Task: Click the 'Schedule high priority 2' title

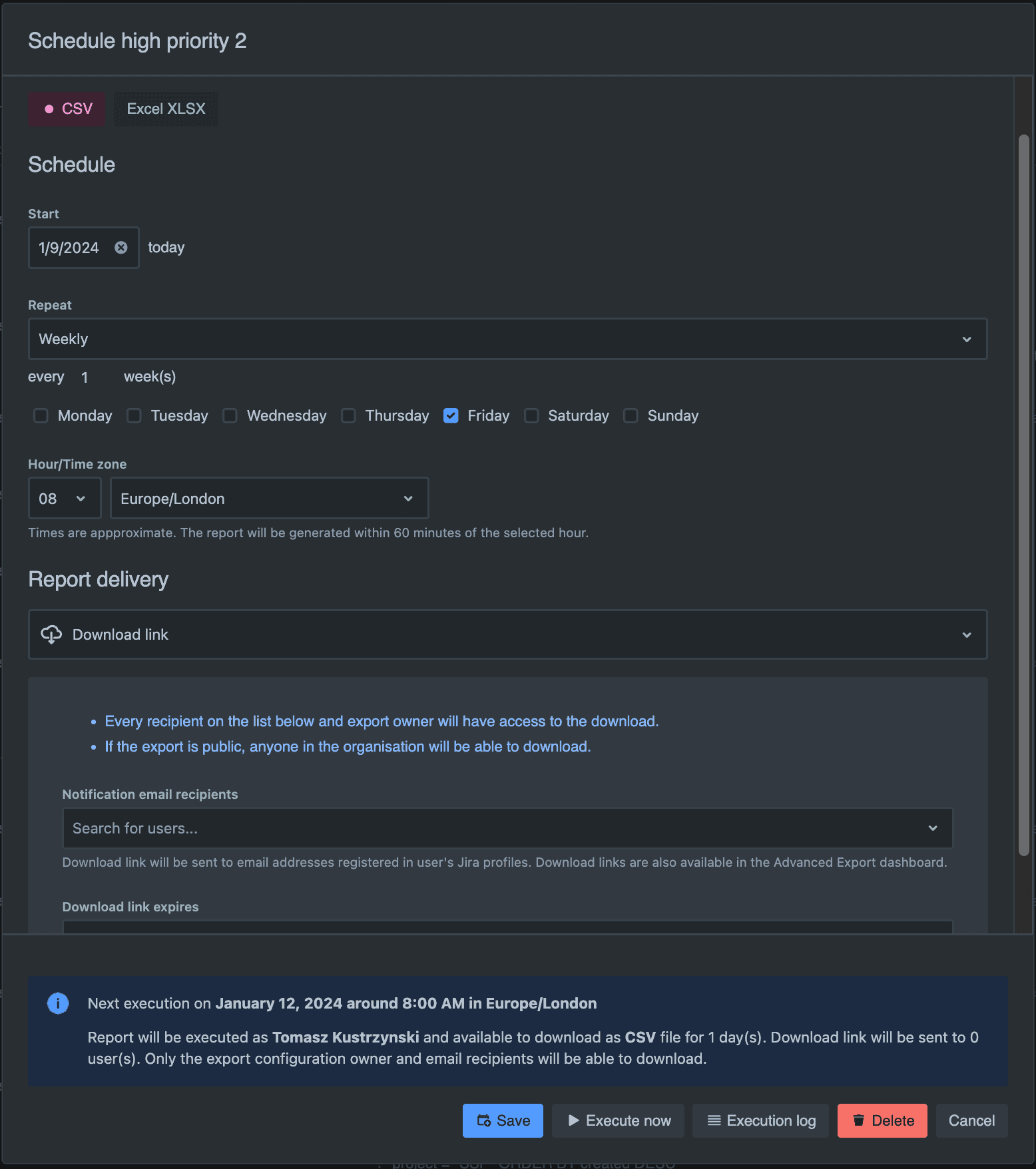Action: (x=137, y=41)
